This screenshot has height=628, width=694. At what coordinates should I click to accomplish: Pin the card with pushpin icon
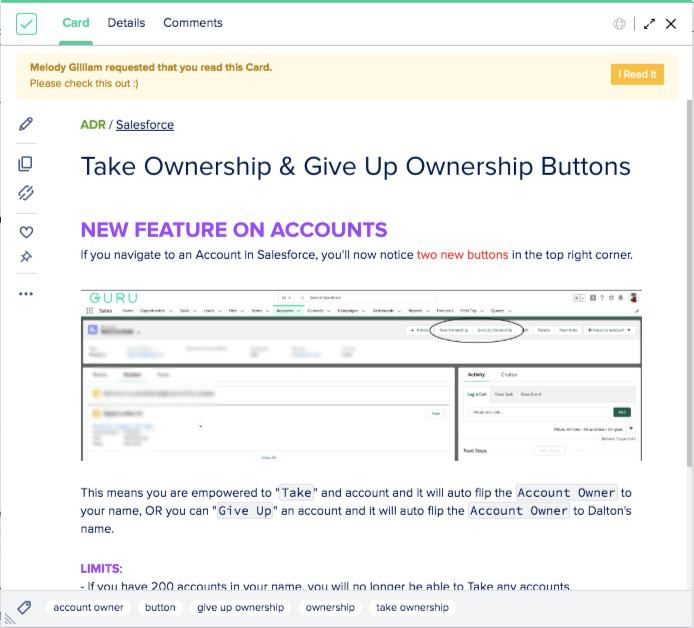point(26,257)
